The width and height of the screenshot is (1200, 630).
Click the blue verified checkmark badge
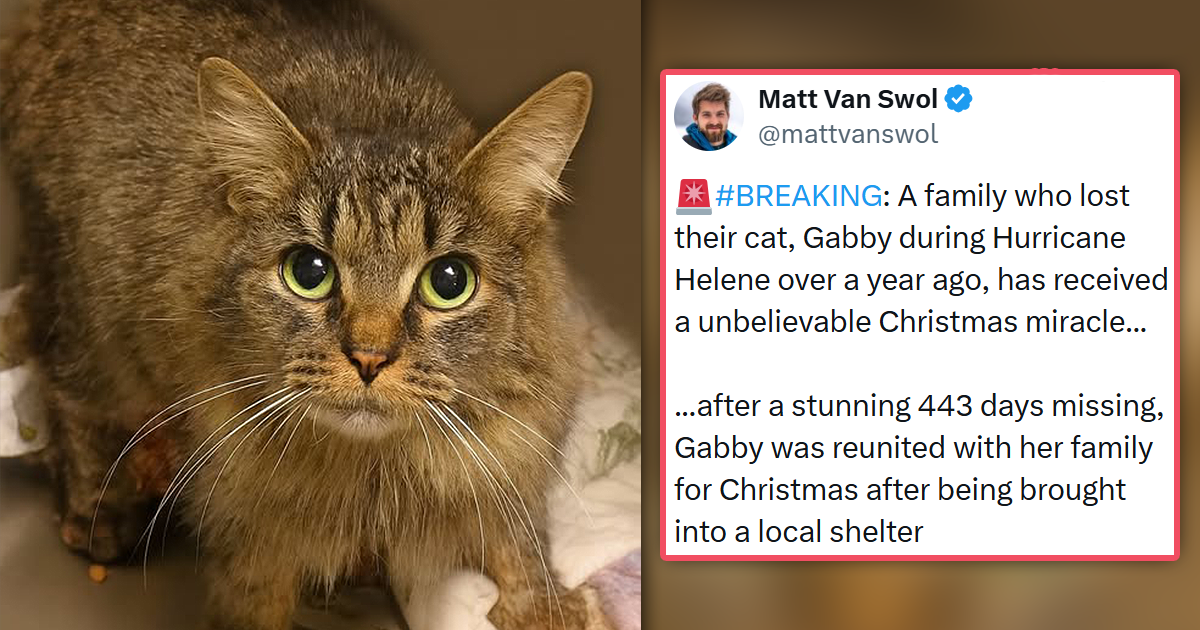[959, 100]
